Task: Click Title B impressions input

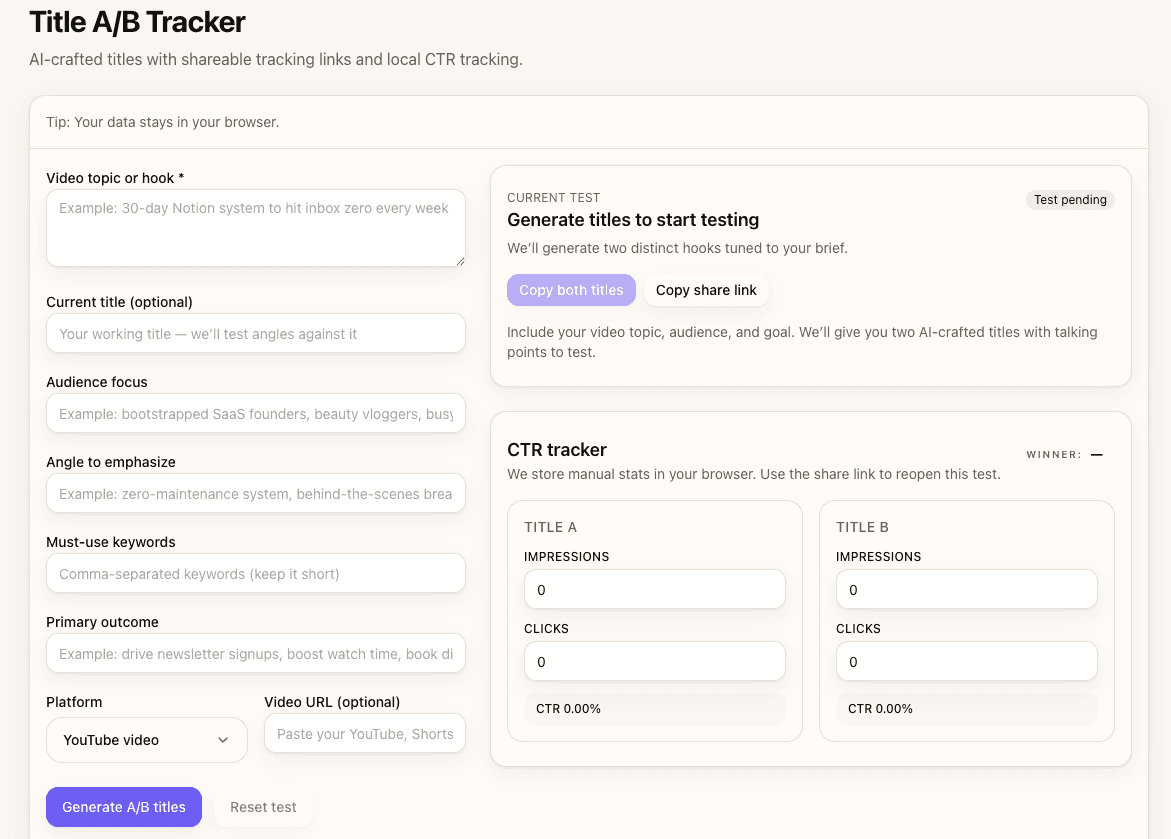Action: pyautogui.click(x=966, y=589)
